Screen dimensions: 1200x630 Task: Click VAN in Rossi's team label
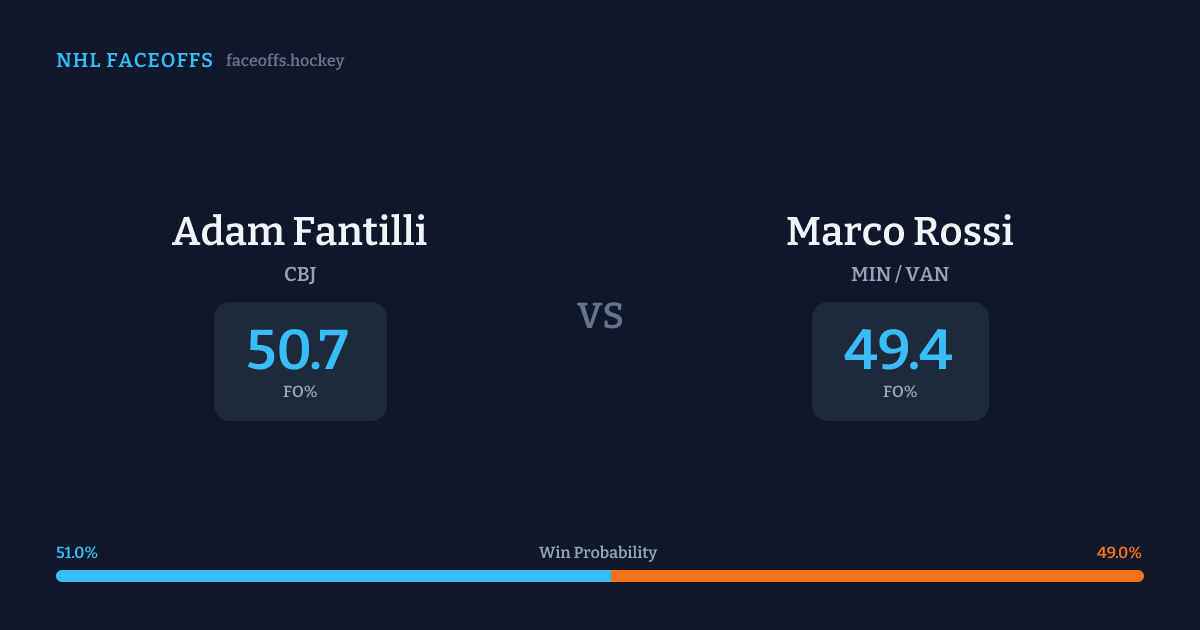(927, 273)
